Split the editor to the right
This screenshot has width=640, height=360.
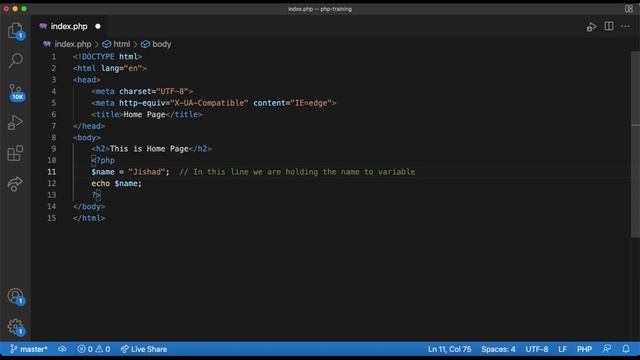click(x=609, y=26)
